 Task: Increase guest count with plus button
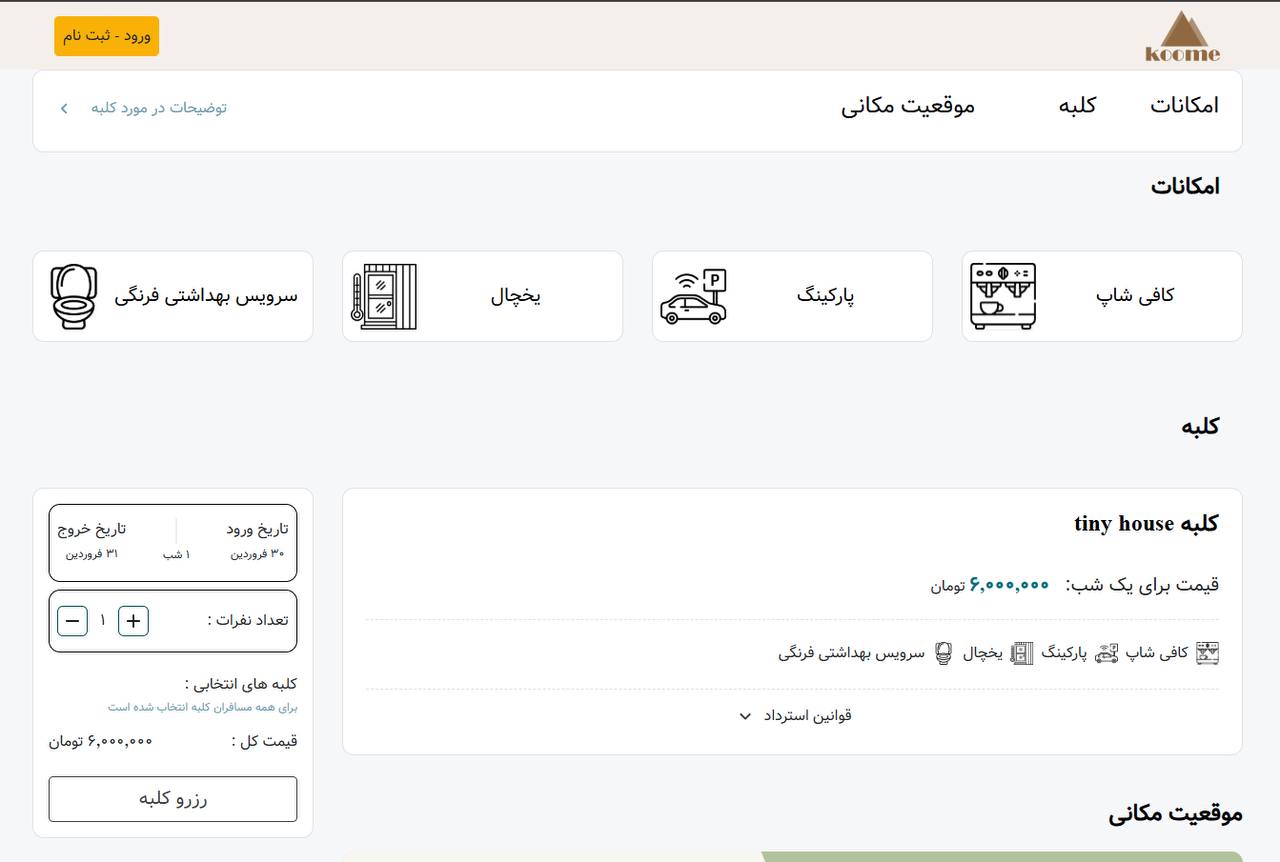point(133,621)
